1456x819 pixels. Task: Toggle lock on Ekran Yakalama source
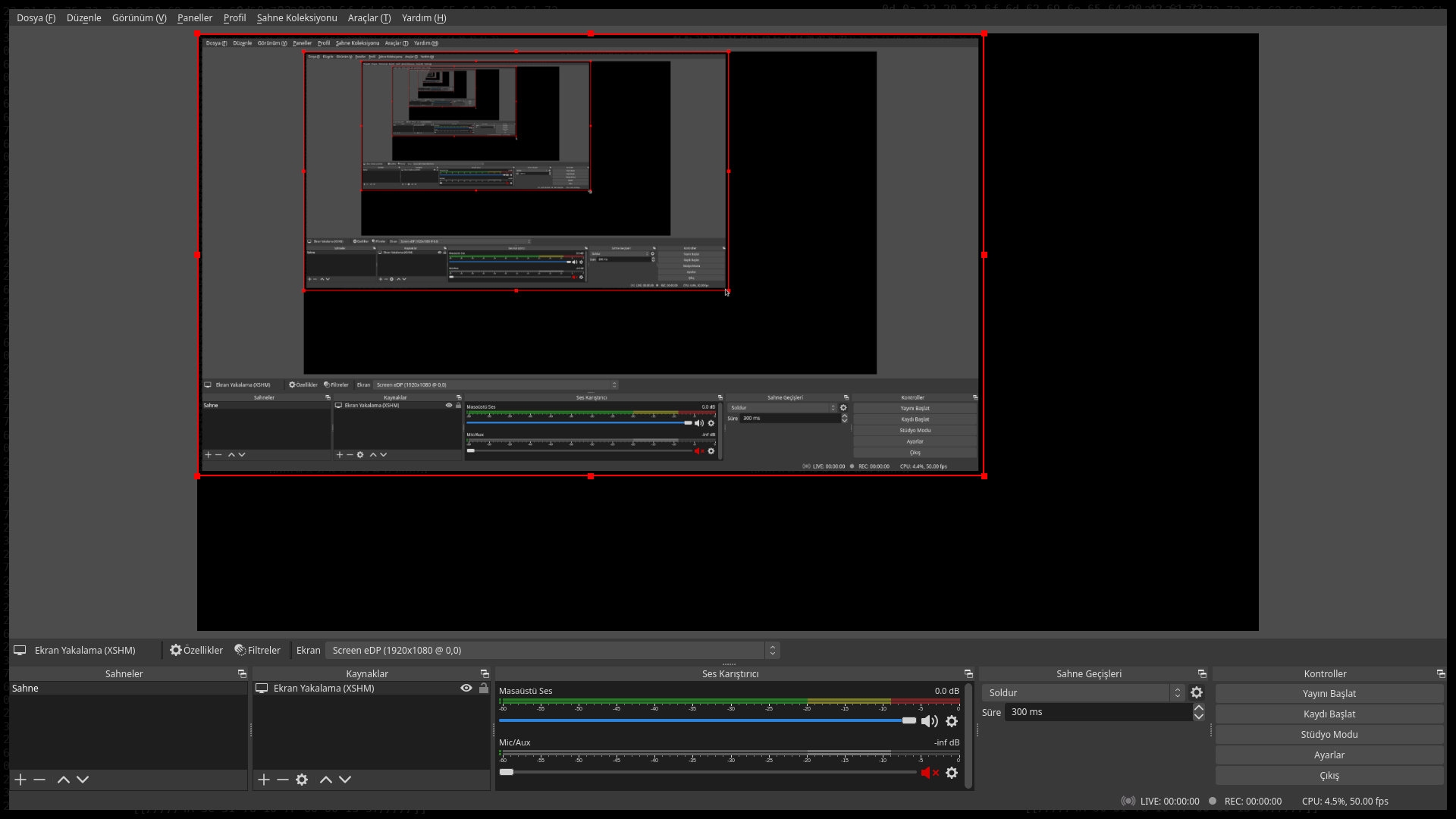(484, 688)
